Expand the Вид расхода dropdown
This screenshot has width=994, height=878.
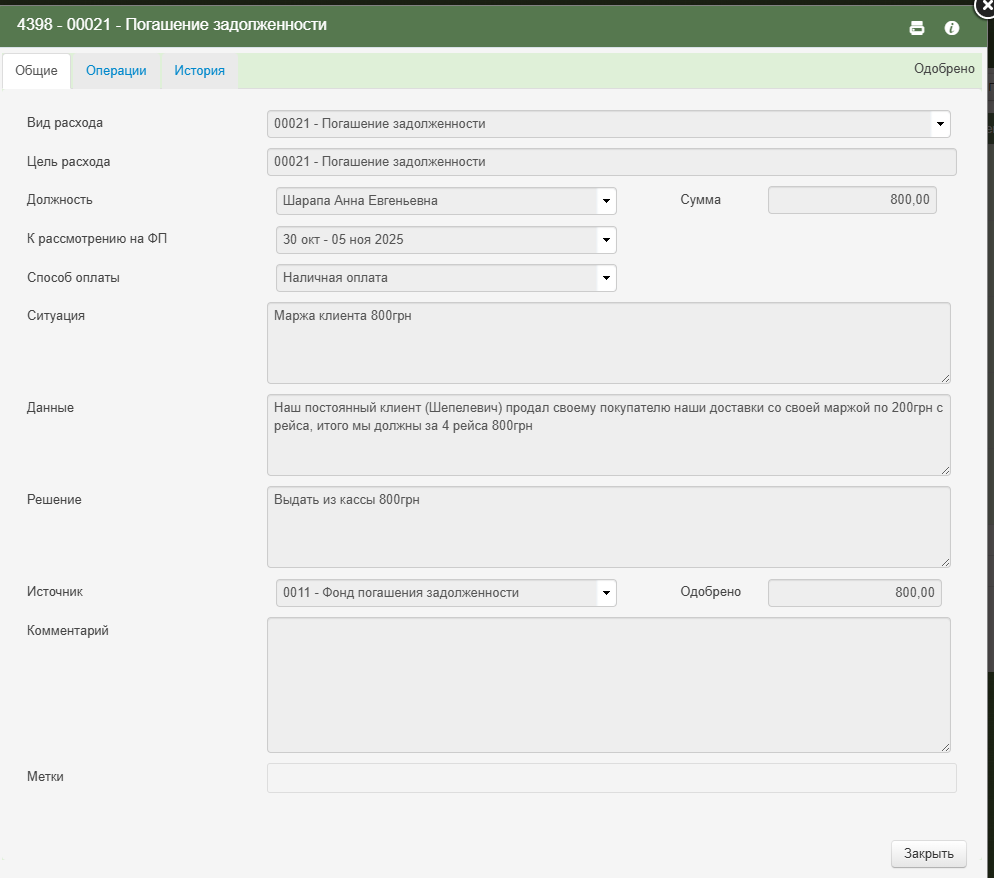940,124
